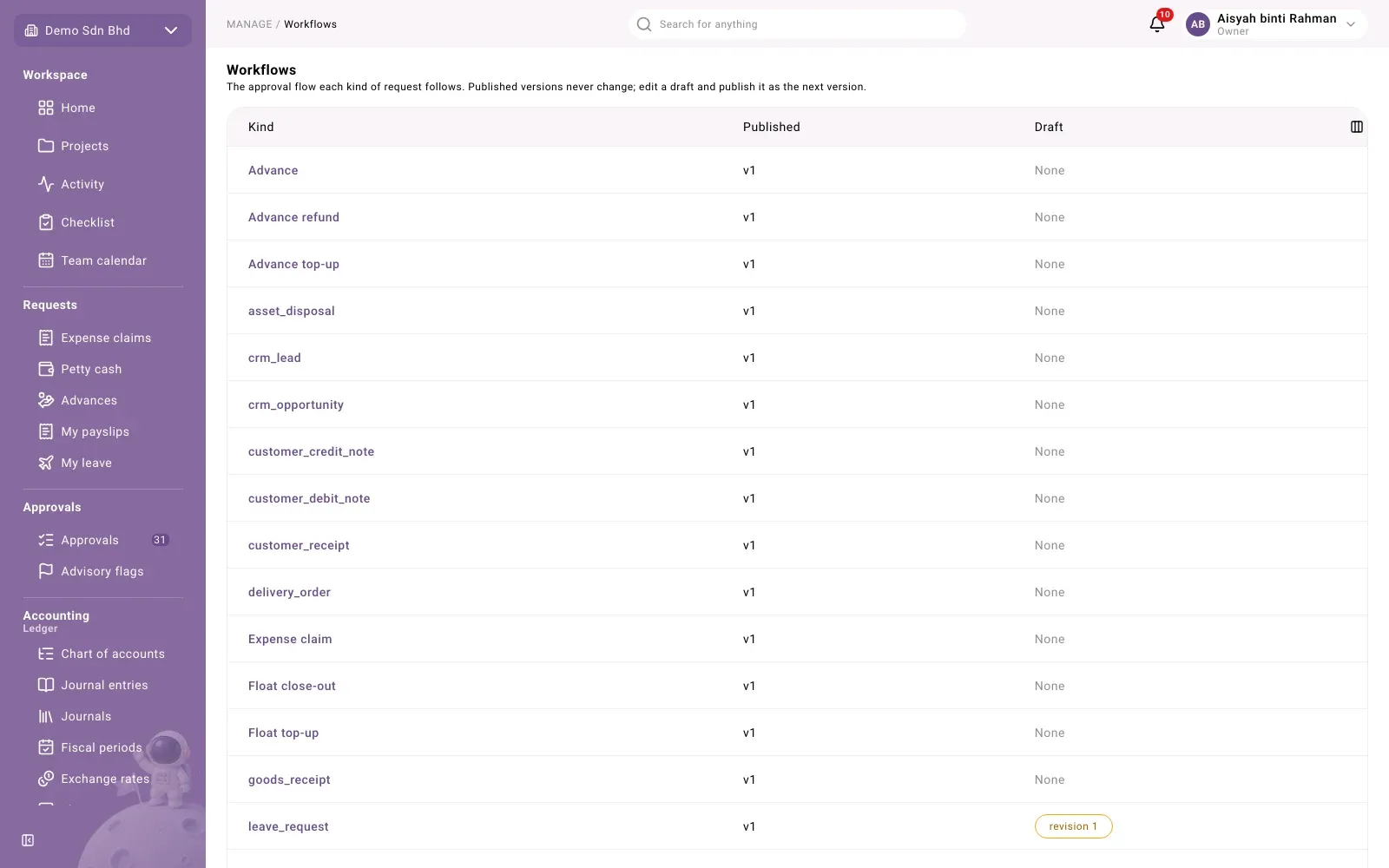Click the My leave plane icon
The width and height of the screenshot is (1389, 868).
click(46, 463)
